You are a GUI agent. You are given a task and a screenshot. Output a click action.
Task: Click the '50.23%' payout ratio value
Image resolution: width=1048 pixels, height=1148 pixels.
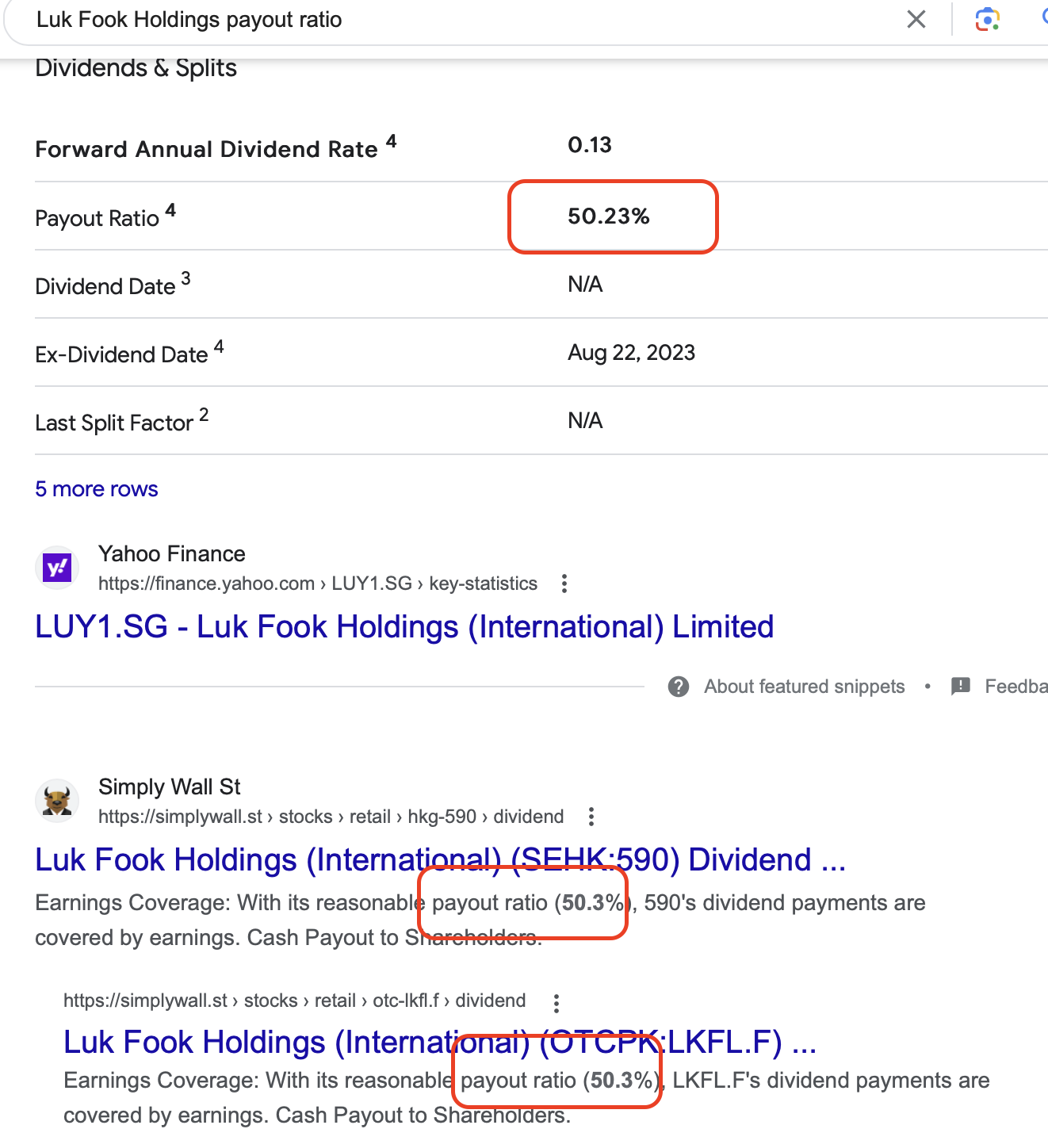click(x=609, y=216)
